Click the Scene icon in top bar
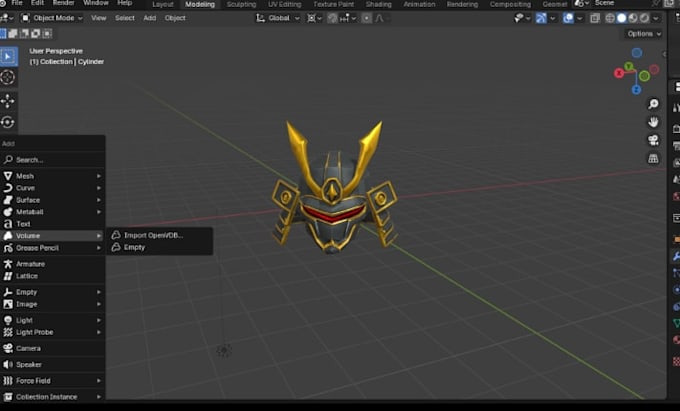Viewport: 680px width, 411px height. click(x=579, y=3)
